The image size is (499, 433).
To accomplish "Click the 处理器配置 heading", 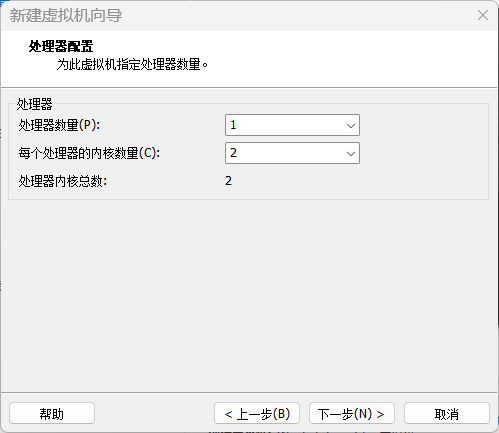I will coord(61,46).
